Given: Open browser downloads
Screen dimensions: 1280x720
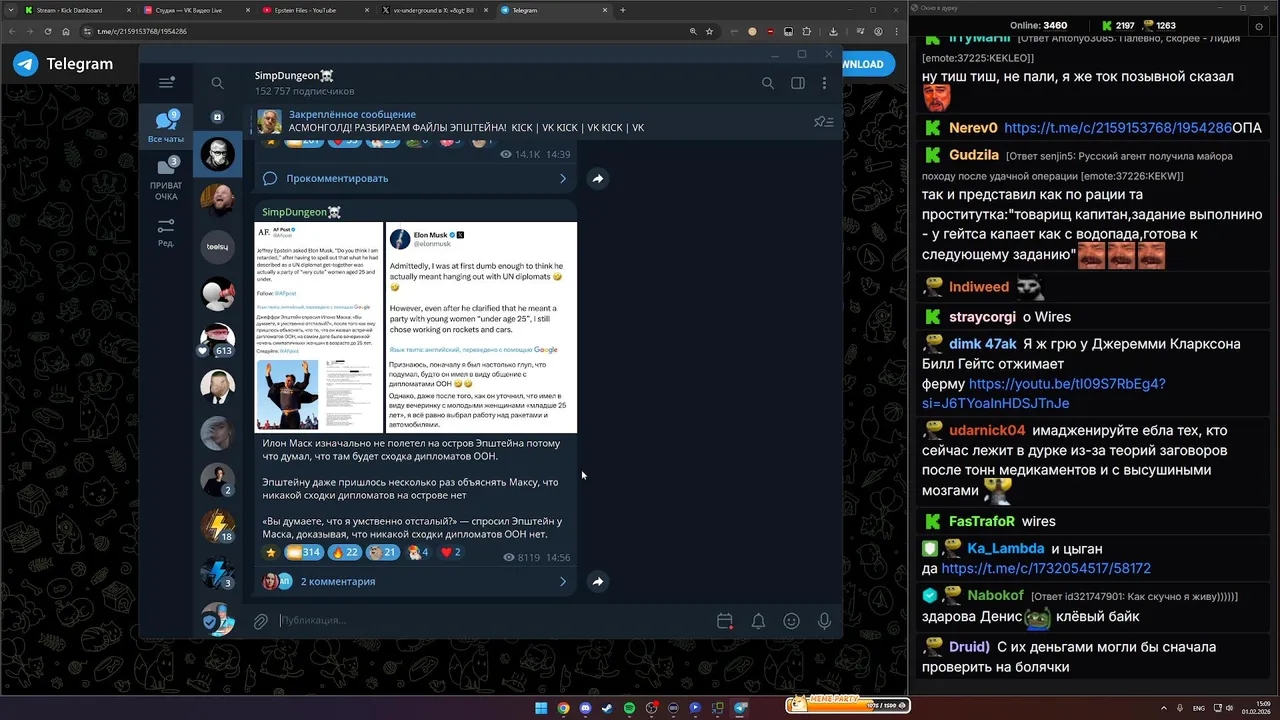Looking at the screenshot, I should pos(832,31).
